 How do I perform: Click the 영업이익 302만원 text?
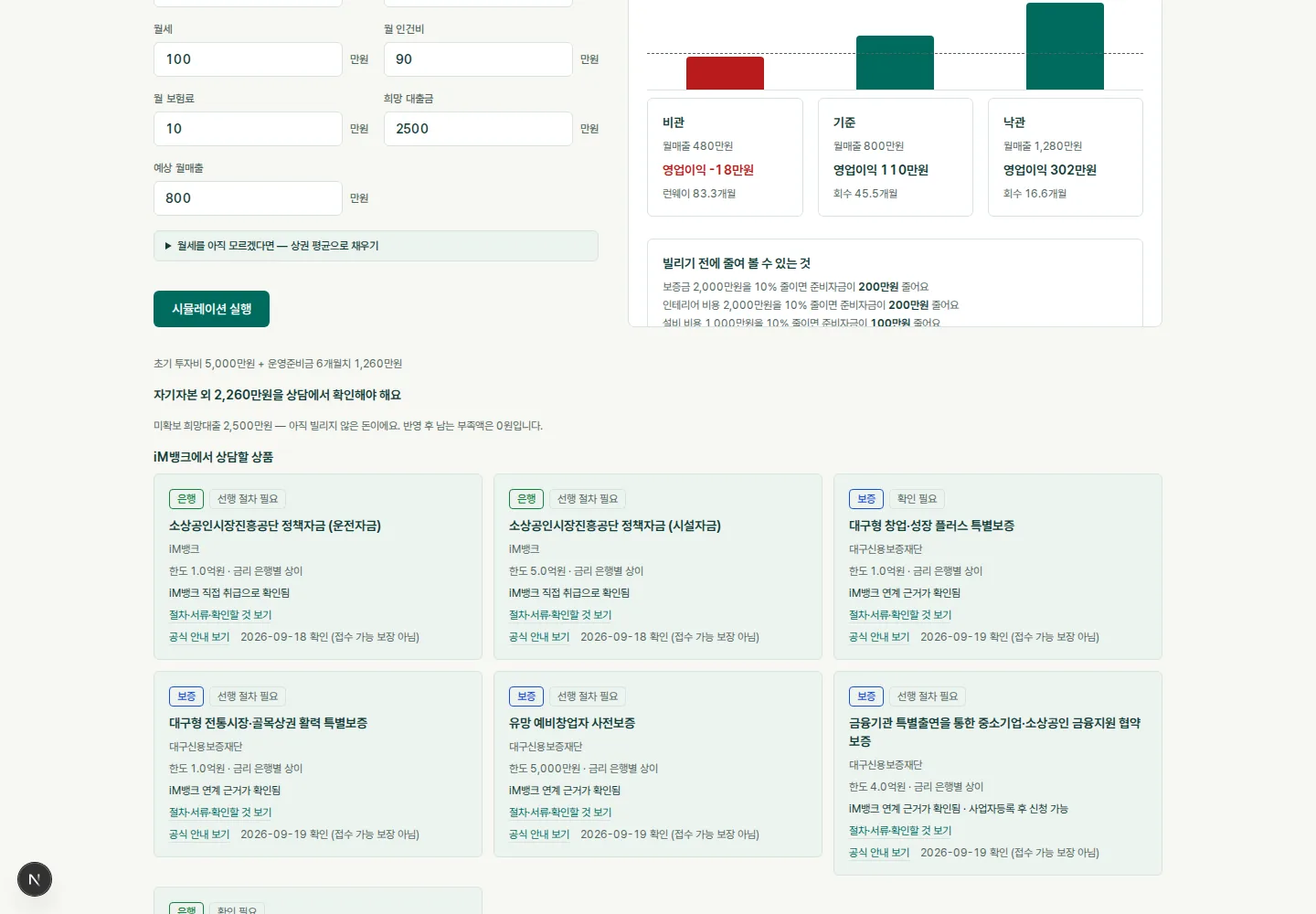[x=1050, y=170]
